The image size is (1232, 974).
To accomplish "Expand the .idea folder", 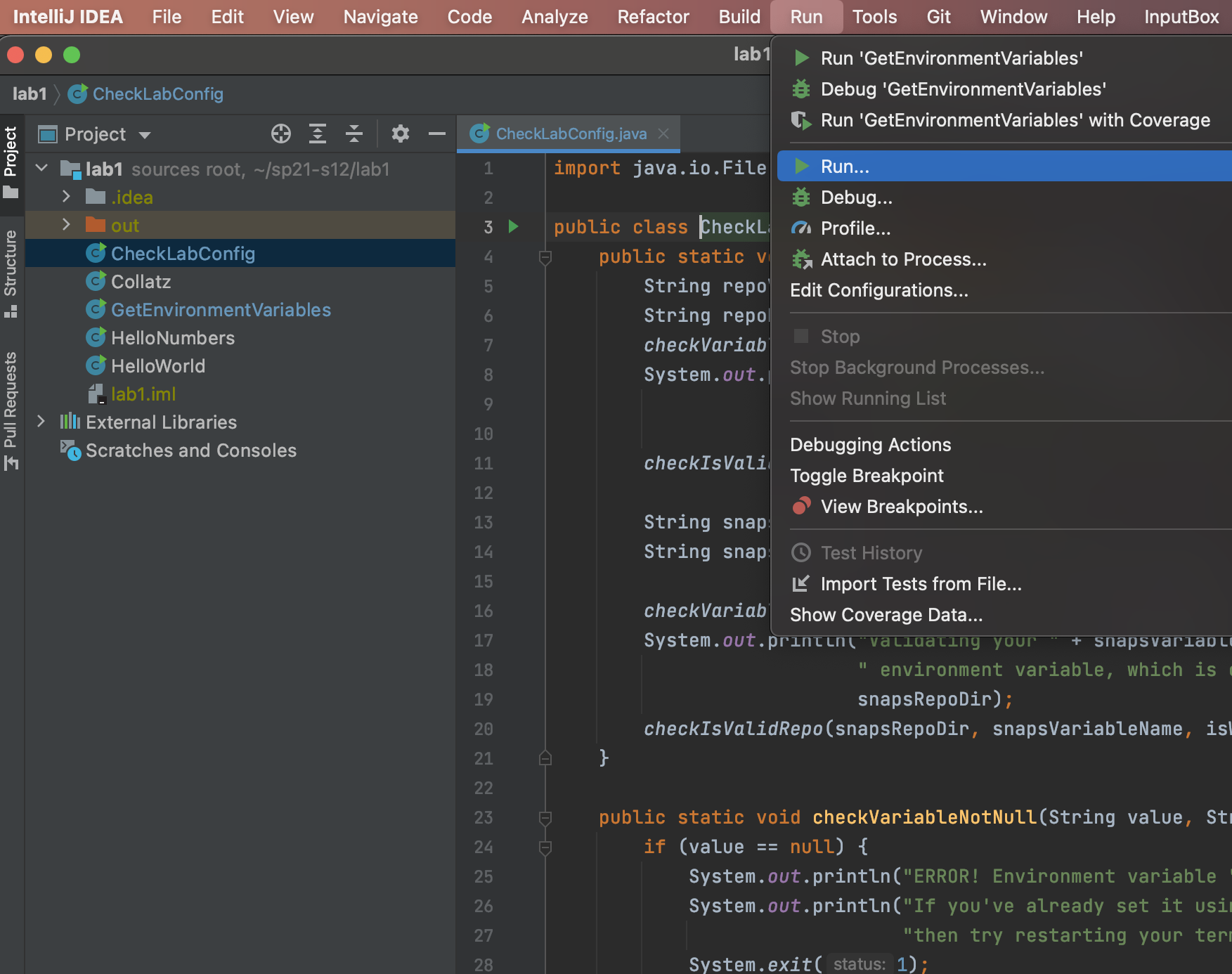I will 66,197.
